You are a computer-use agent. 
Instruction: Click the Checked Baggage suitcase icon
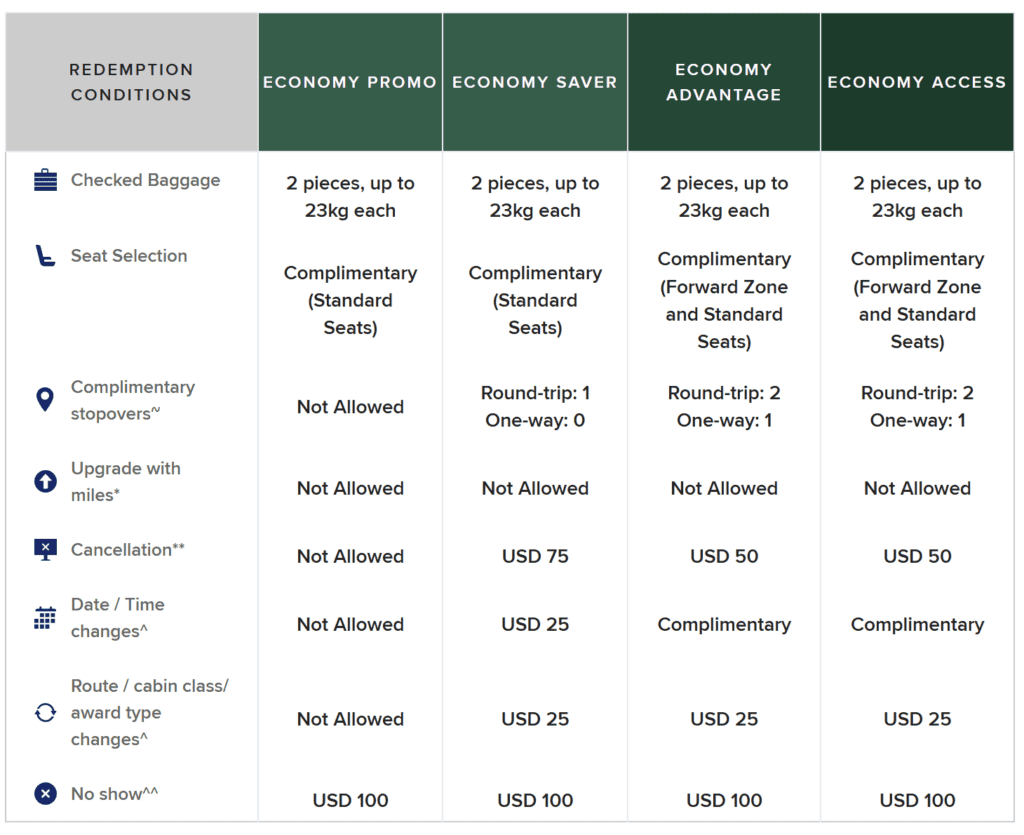[x=45, y=181]
